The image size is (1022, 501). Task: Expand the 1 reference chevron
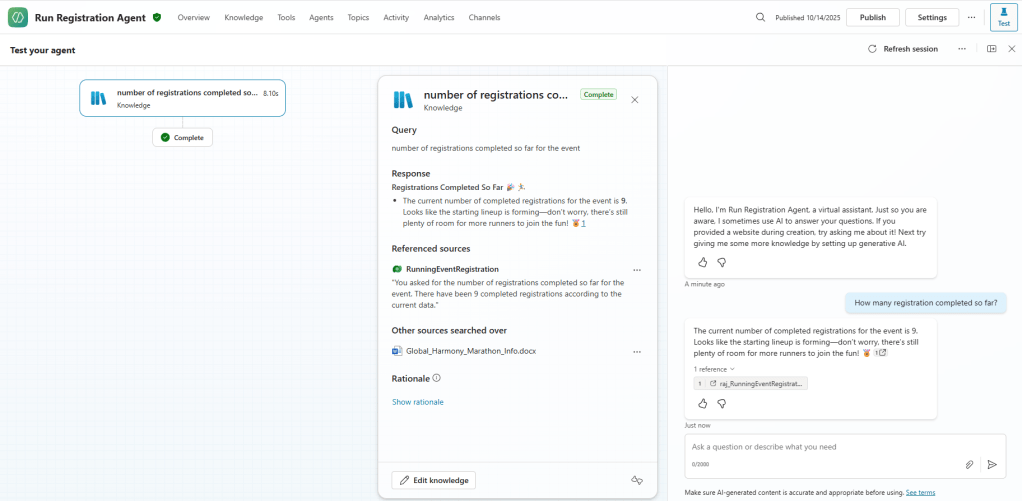click(732, 369)
